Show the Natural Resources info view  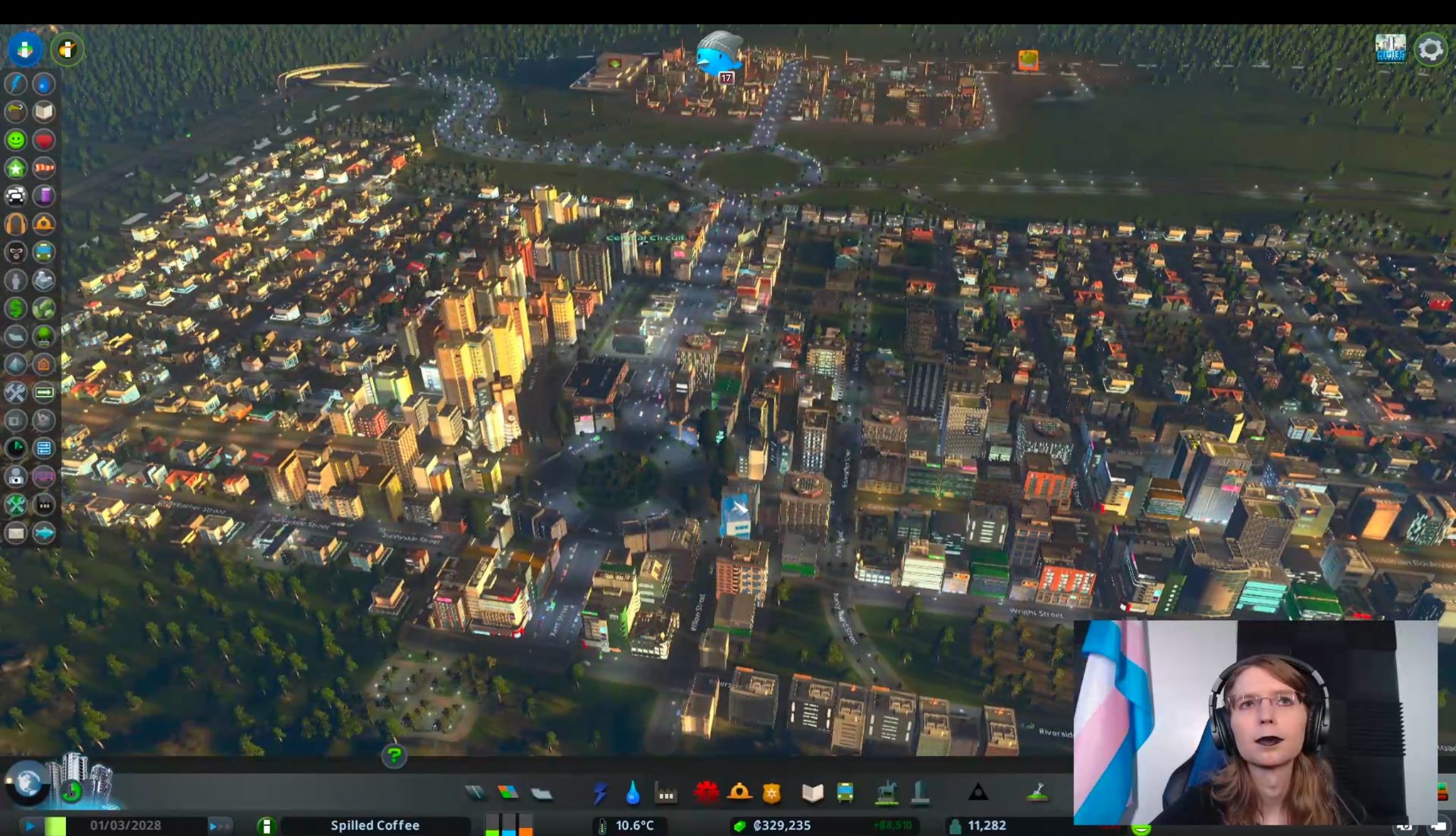tap(44, 309)
